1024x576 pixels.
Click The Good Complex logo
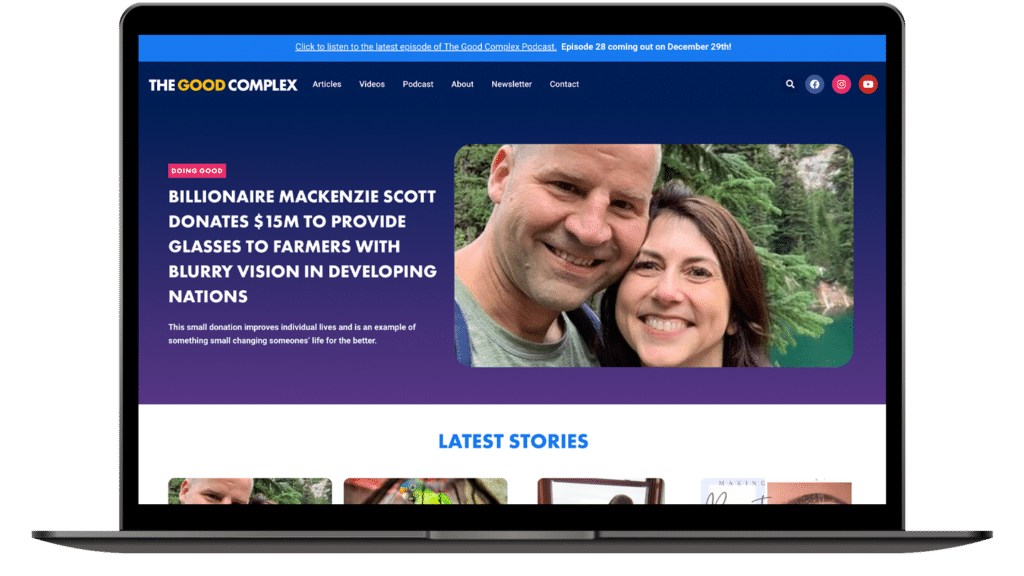click(x=223, y=85)
